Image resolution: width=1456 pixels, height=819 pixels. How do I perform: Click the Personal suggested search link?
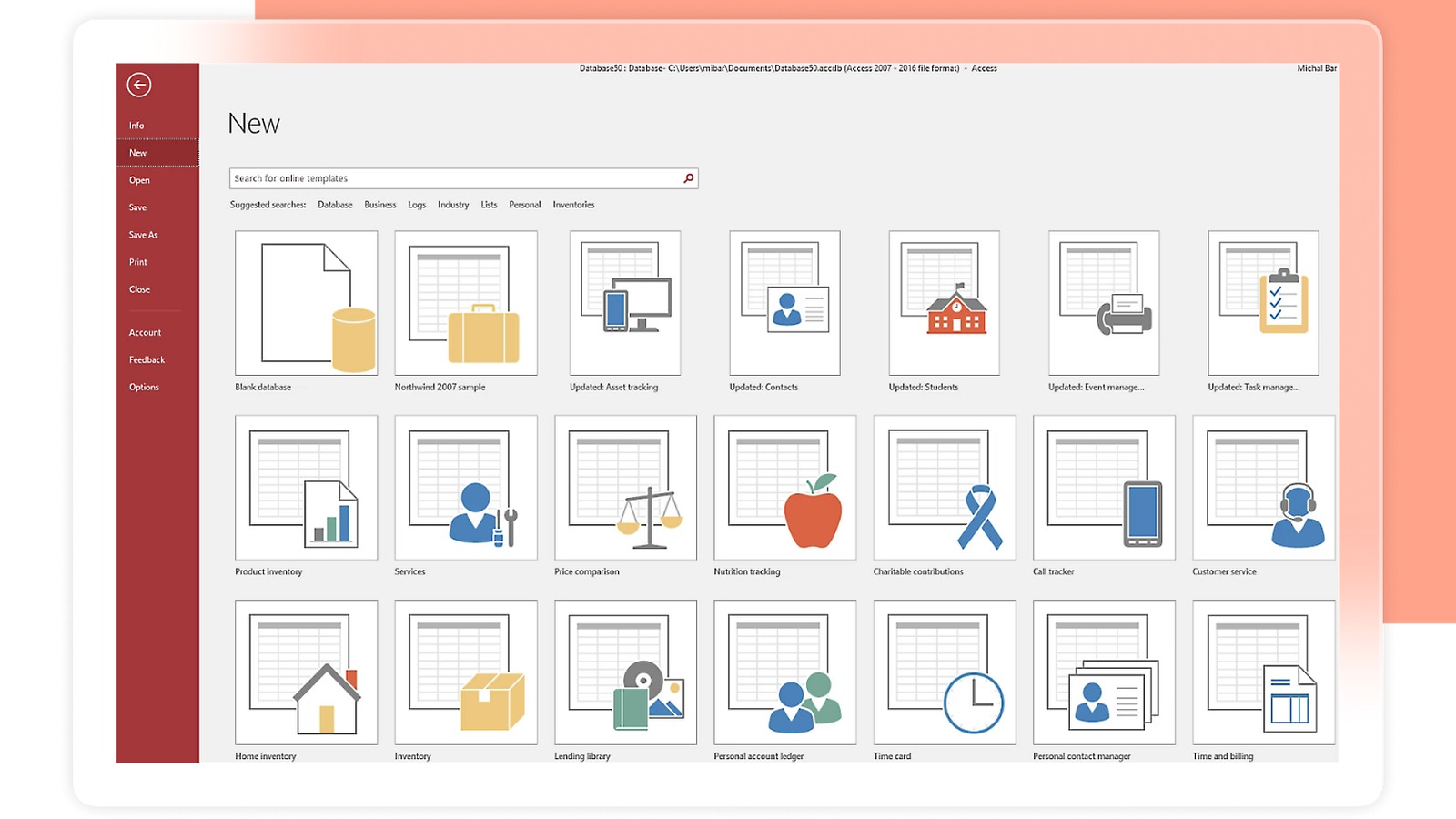tap(525, 205)
